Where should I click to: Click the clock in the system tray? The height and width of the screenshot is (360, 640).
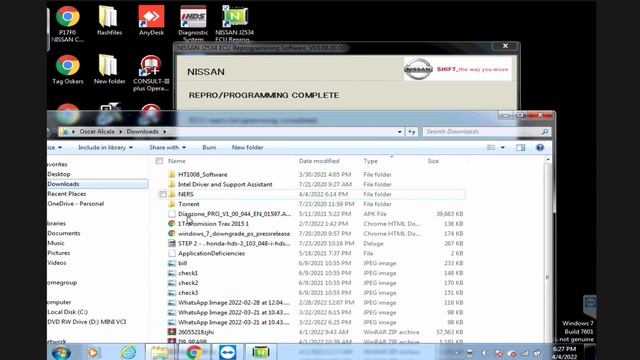(565, 353)
